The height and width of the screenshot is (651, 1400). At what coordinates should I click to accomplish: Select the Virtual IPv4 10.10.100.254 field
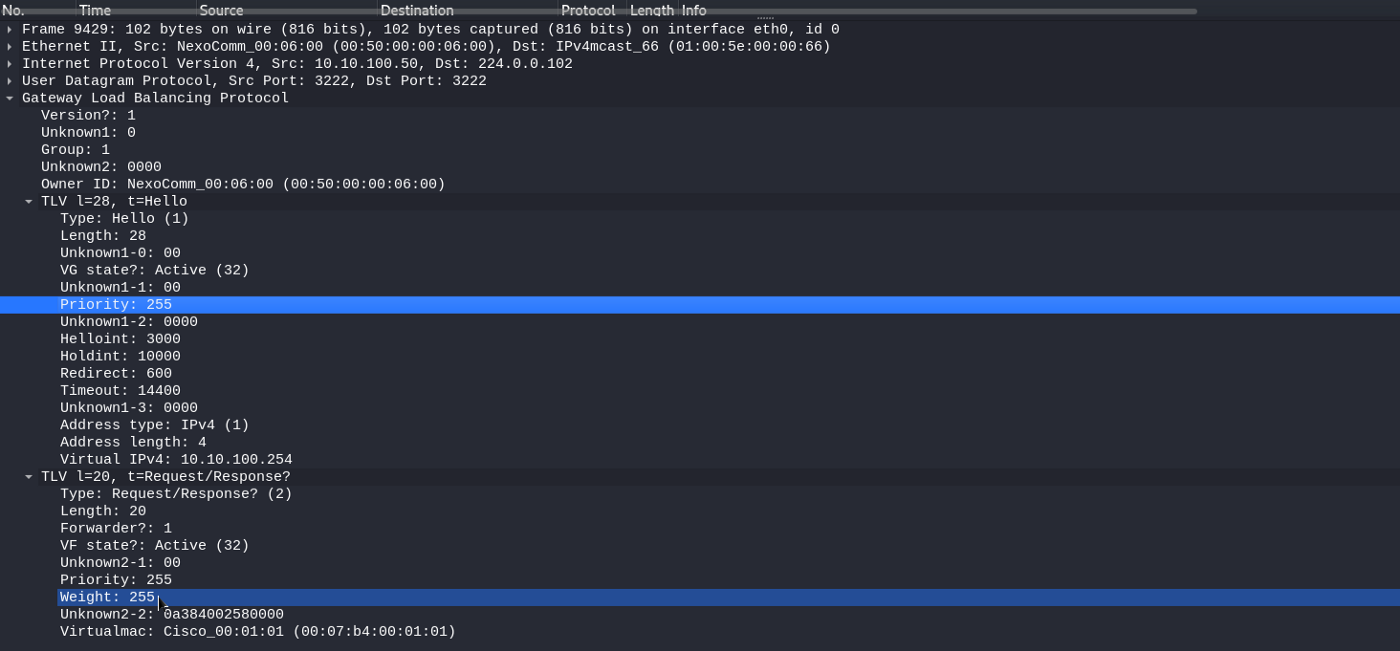click(176, 460)
